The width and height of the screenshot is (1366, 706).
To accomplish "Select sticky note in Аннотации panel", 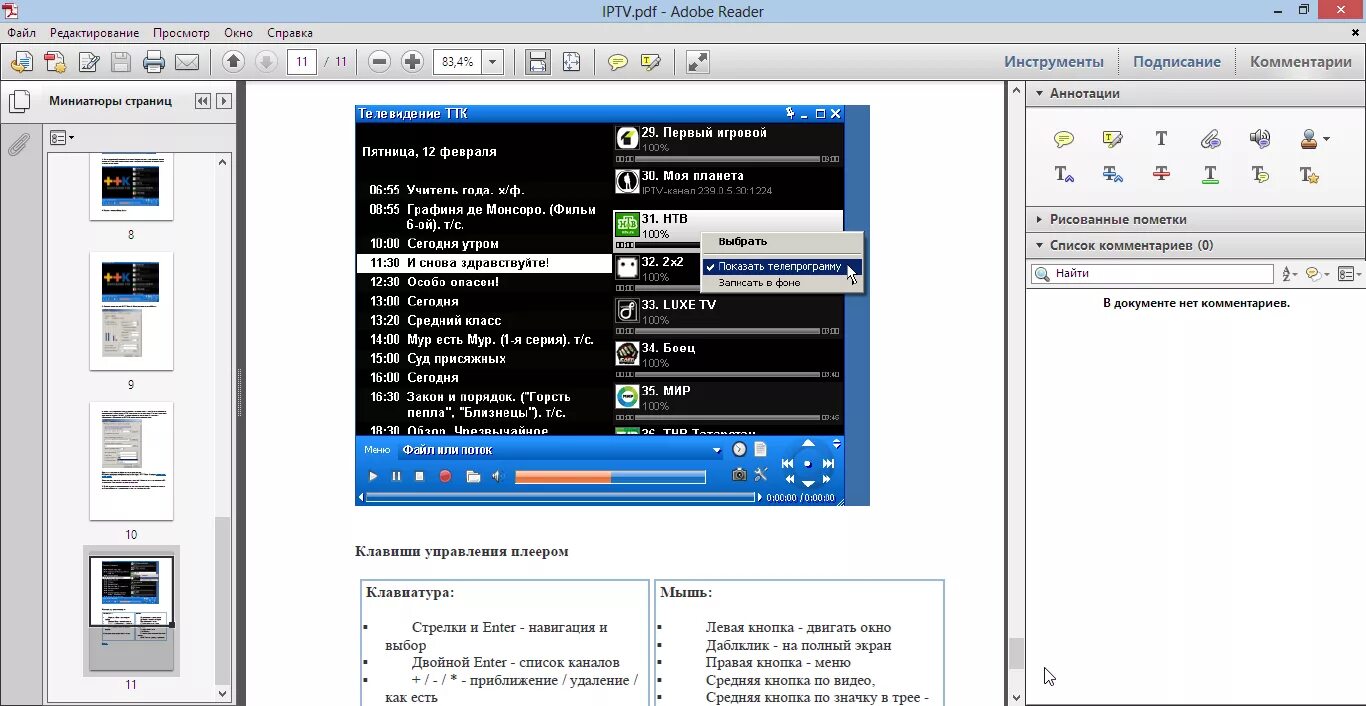I will pyautogui.click(x=1065, y=140).
